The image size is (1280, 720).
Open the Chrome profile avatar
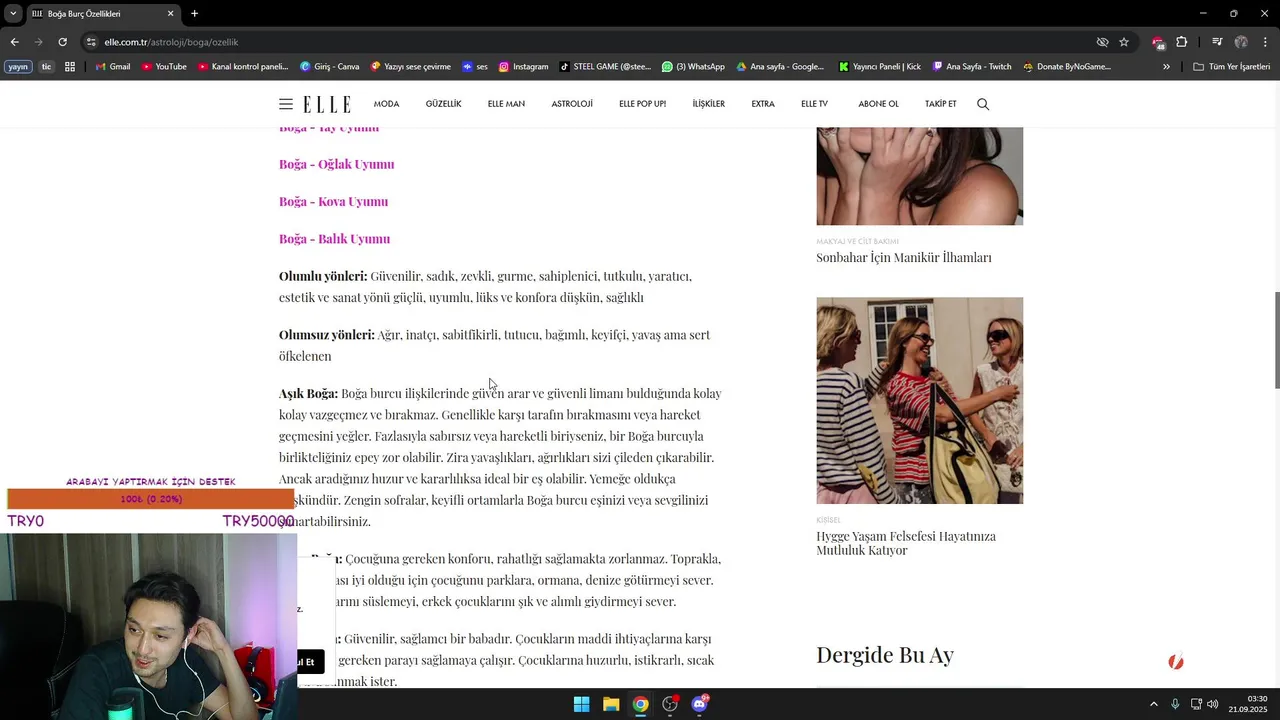click(1241, 42)
